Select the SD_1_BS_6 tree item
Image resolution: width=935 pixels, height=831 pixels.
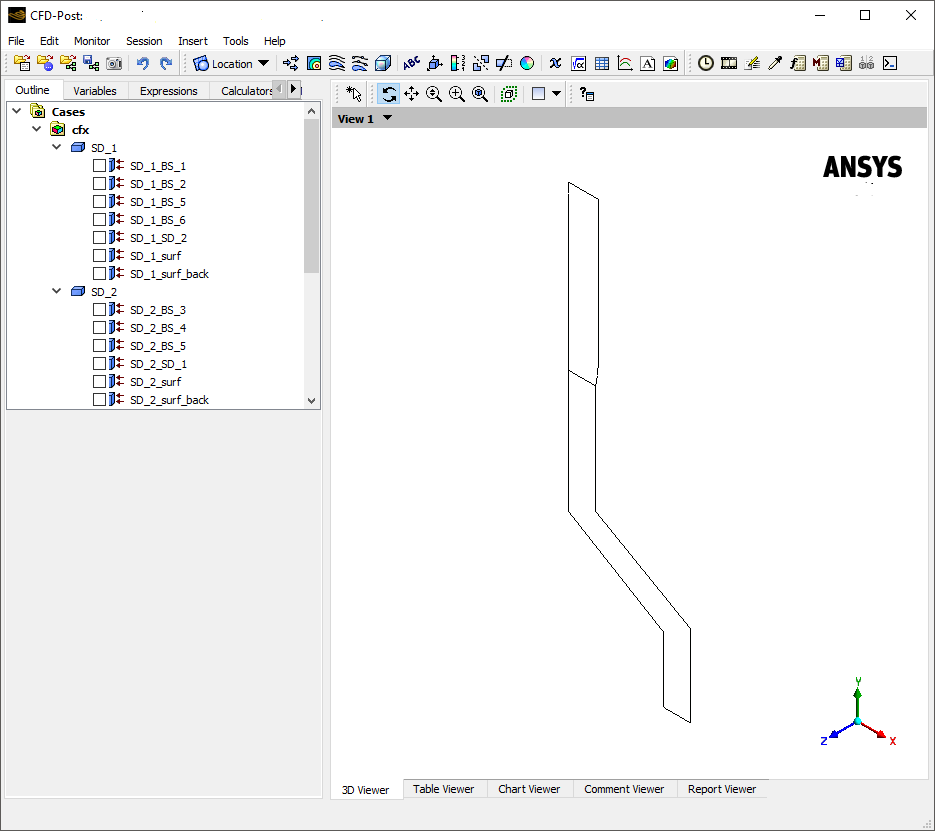click(158, 219)
